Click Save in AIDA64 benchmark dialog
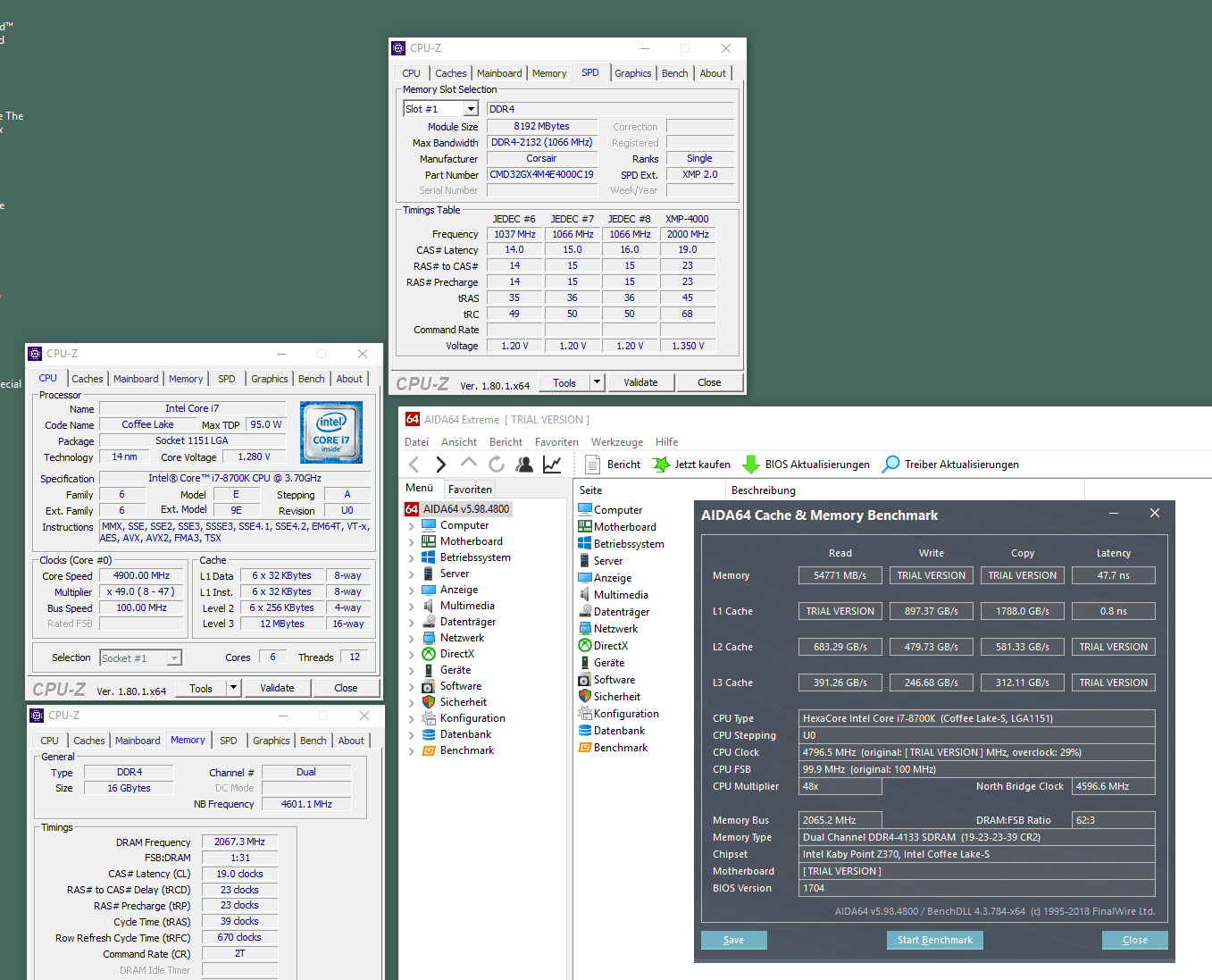1212x980 pixels. point(734,940)
